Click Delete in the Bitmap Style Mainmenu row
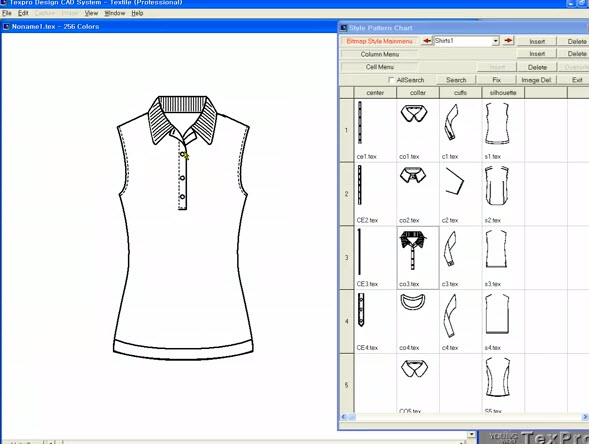 point(574,41)
